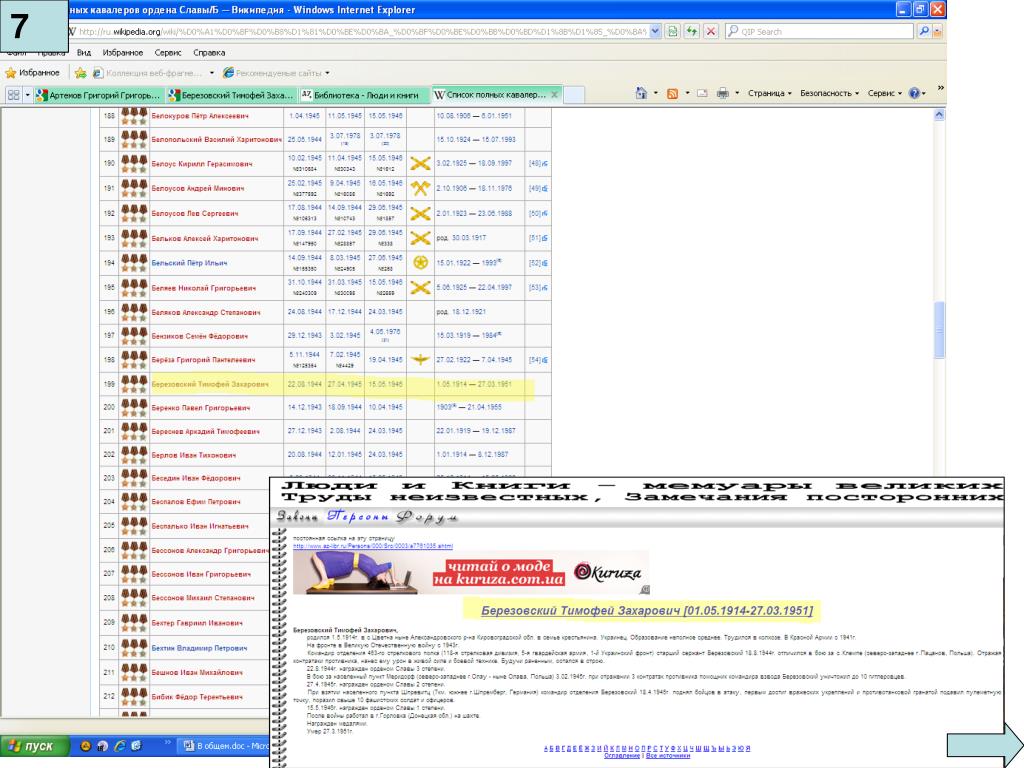Viewport: 1024px width, 768px height.
Task: Click the page vertical scrollbar thumb
Action: click(939, 330)
